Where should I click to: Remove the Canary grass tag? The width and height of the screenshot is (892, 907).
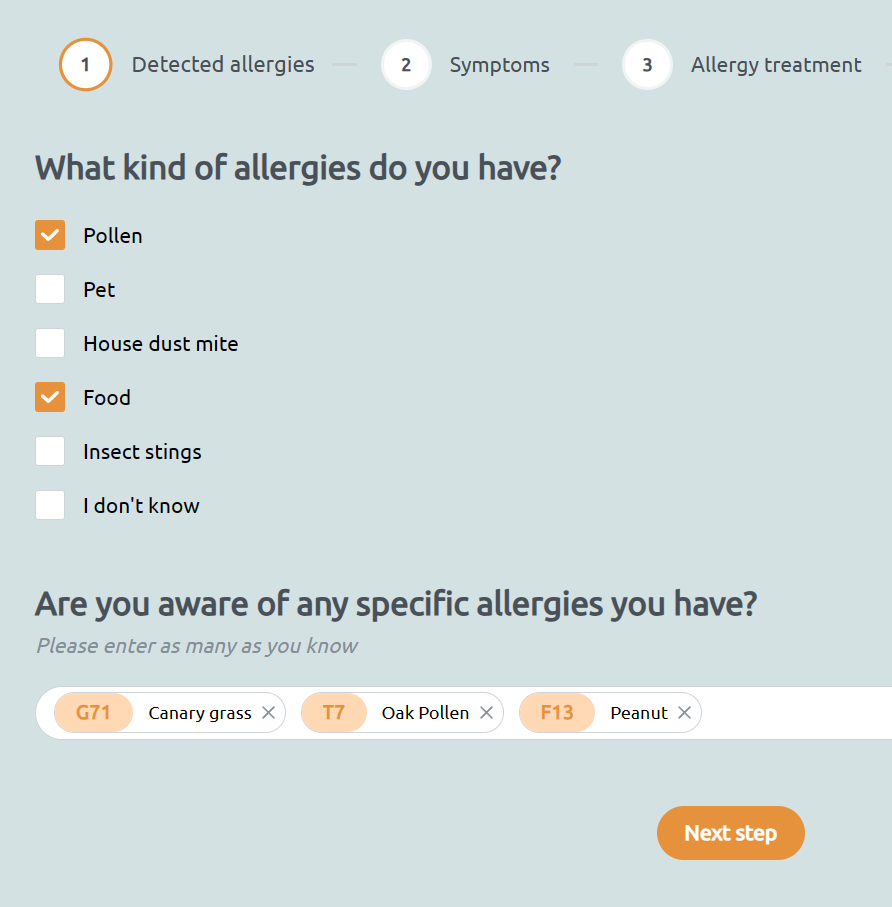tap(268, 713)
